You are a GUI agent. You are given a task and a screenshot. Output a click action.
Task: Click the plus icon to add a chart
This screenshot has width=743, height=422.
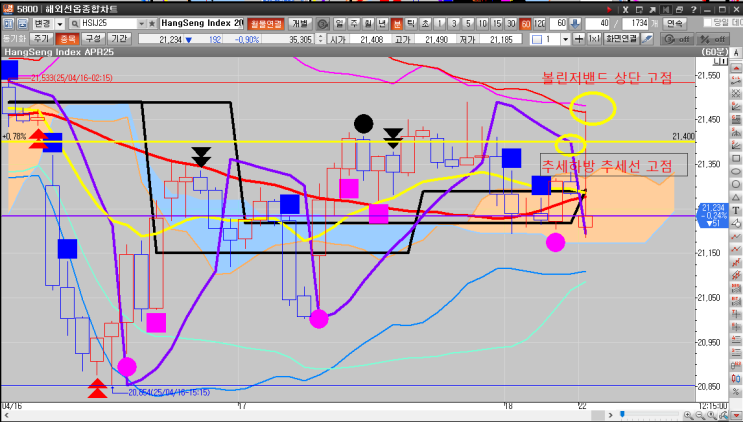[579, 39]
